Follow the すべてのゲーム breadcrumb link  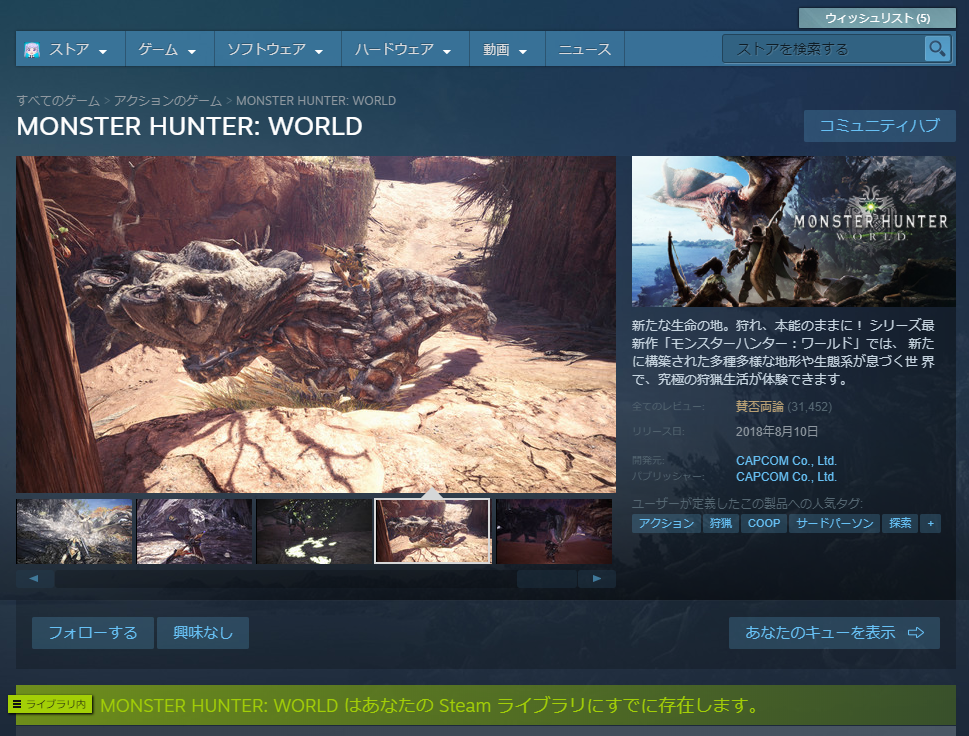click(x=58, y=101)
